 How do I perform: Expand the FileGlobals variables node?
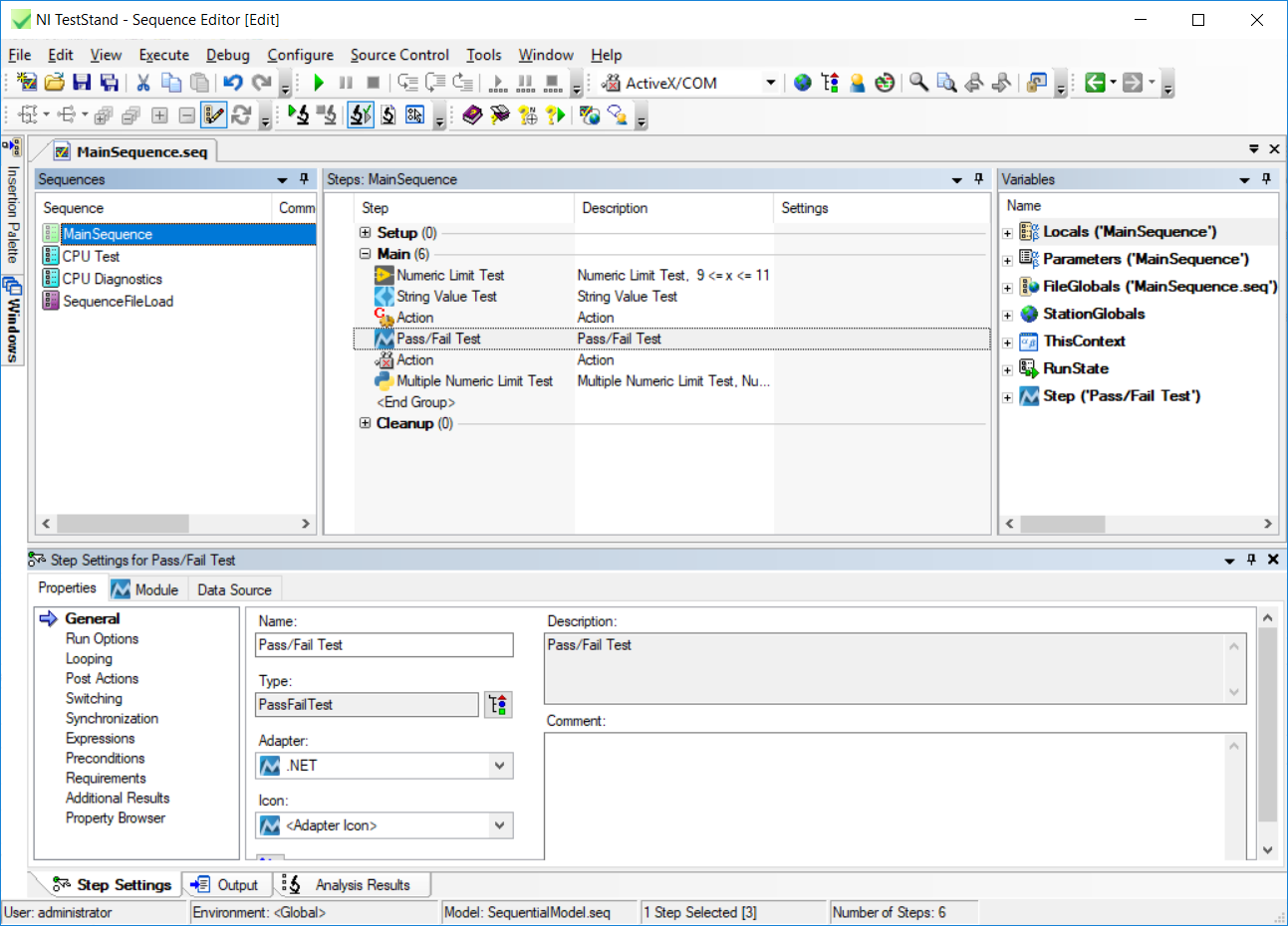coord(1008,288)
